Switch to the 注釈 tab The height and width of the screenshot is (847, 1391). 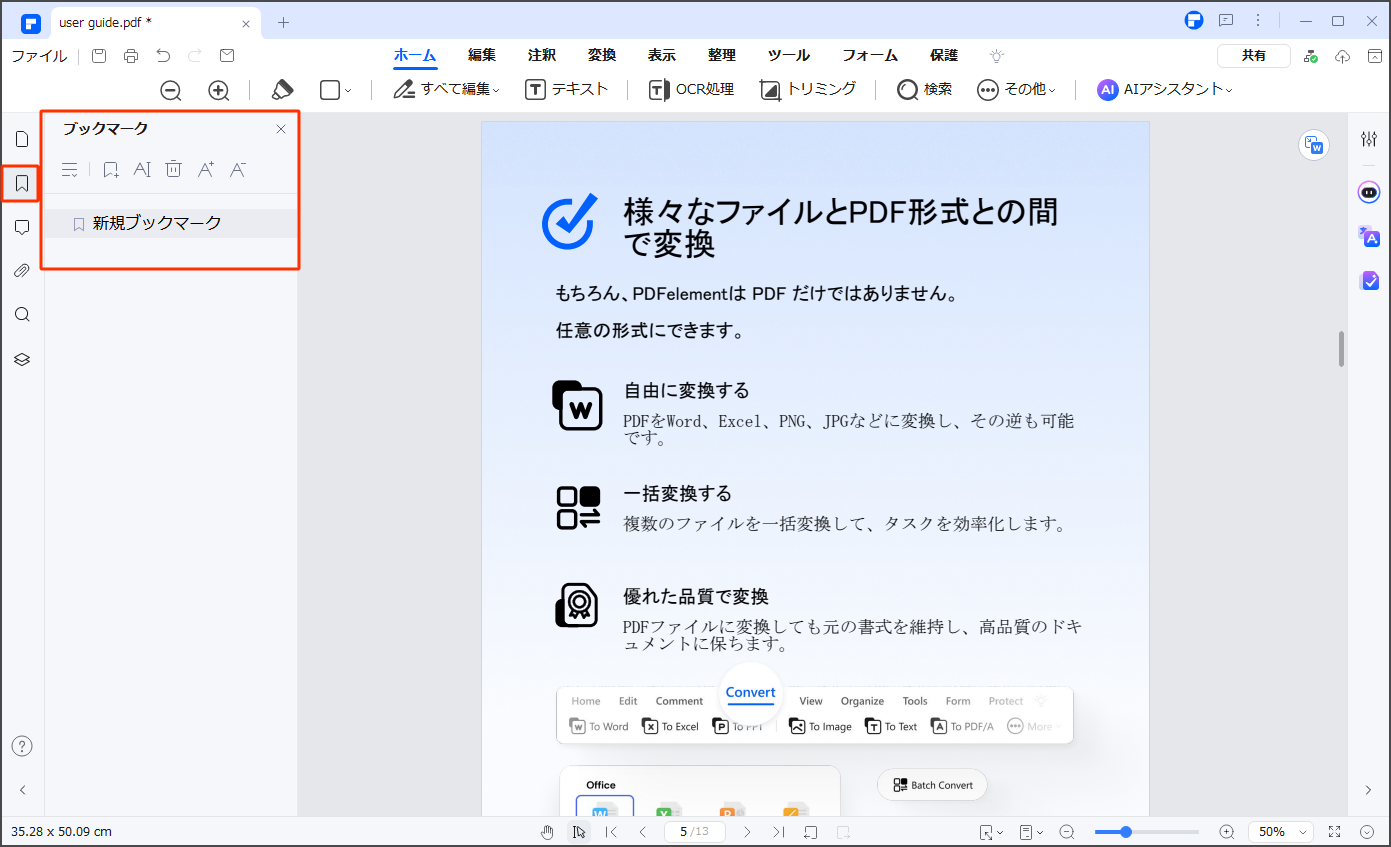(x=542, y=56)
